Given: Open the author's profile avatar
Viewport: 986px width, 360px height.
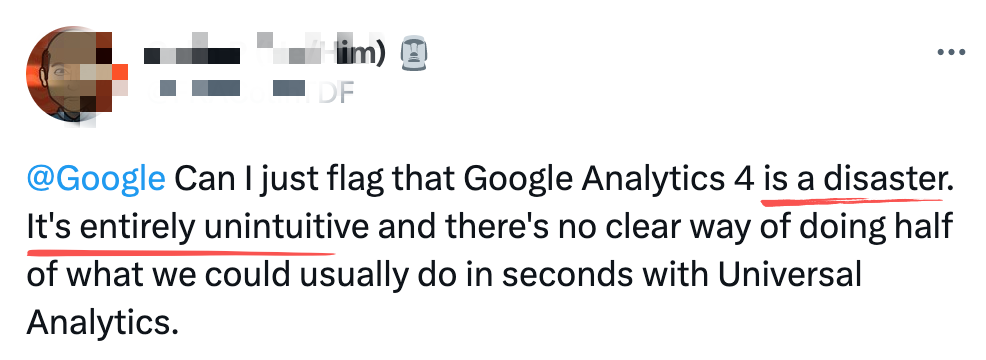Looking at the screenshot, I should coord(72,74).
